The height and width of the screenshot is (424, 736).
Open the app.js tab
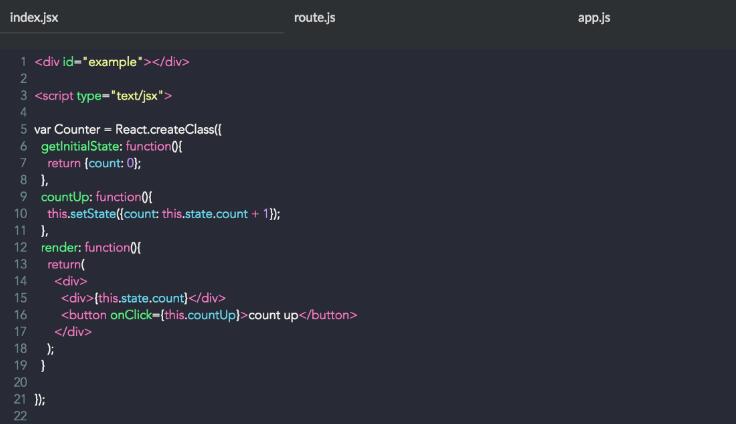(594, 18)
